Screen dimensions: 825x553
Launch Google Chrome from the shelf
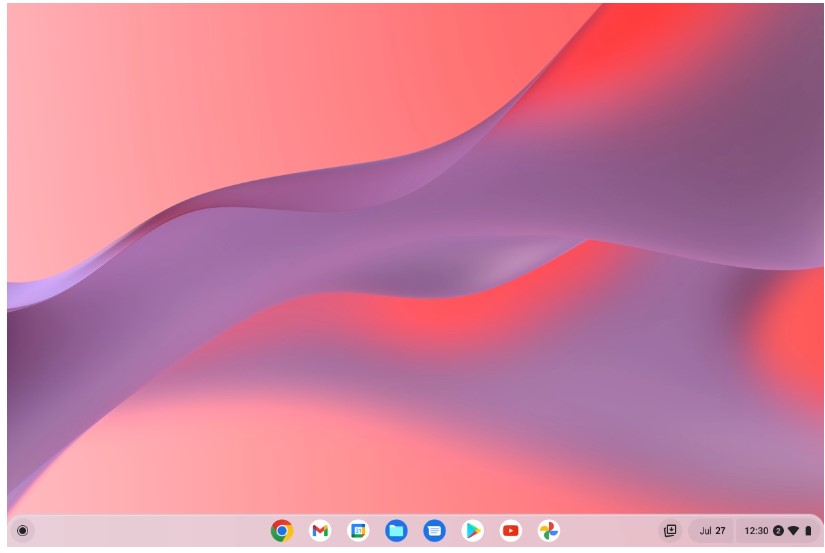pos(282,530)
